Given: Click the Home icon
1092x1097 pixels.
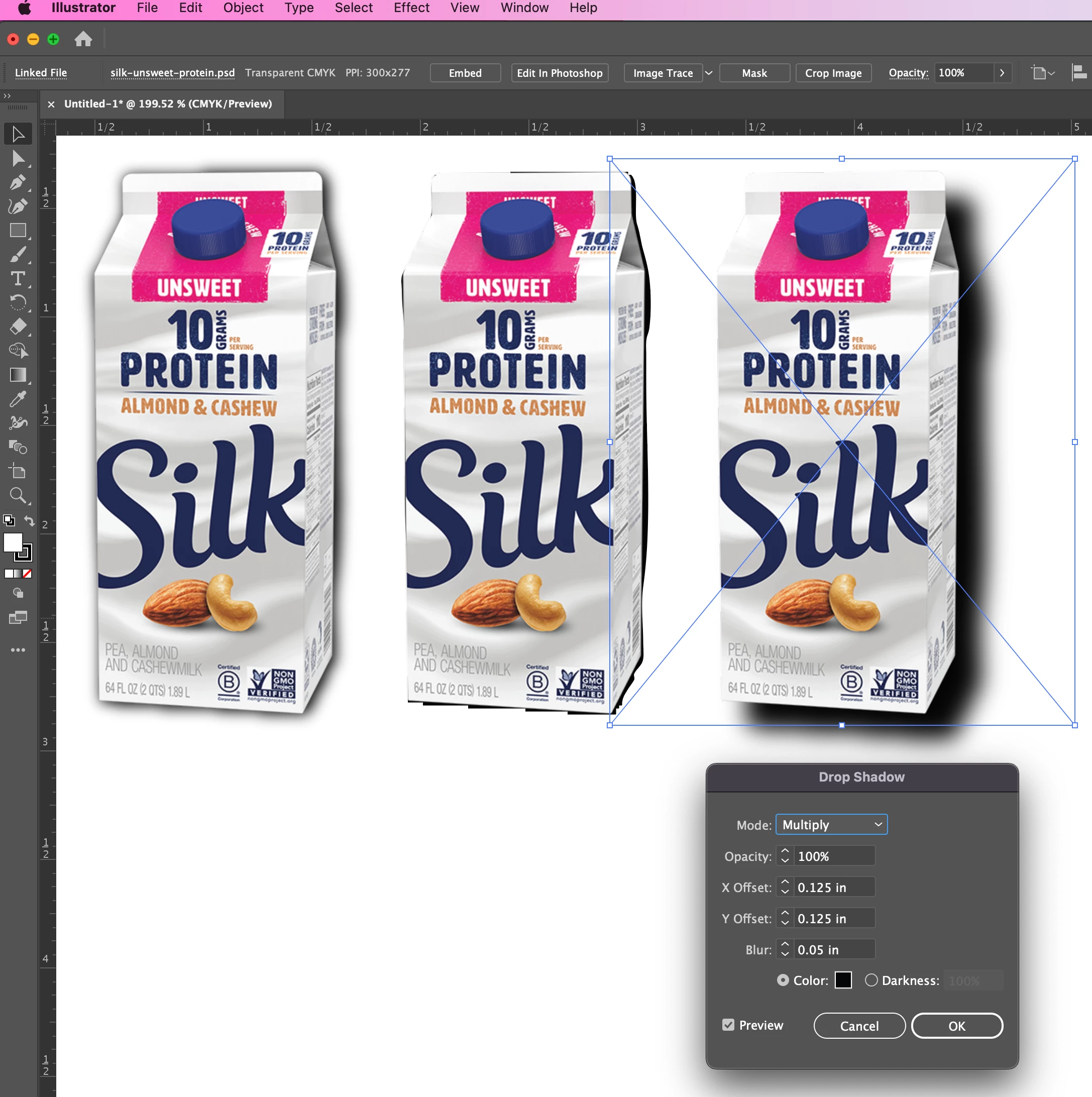Looking at the screenshot, I should coord(83,39).
